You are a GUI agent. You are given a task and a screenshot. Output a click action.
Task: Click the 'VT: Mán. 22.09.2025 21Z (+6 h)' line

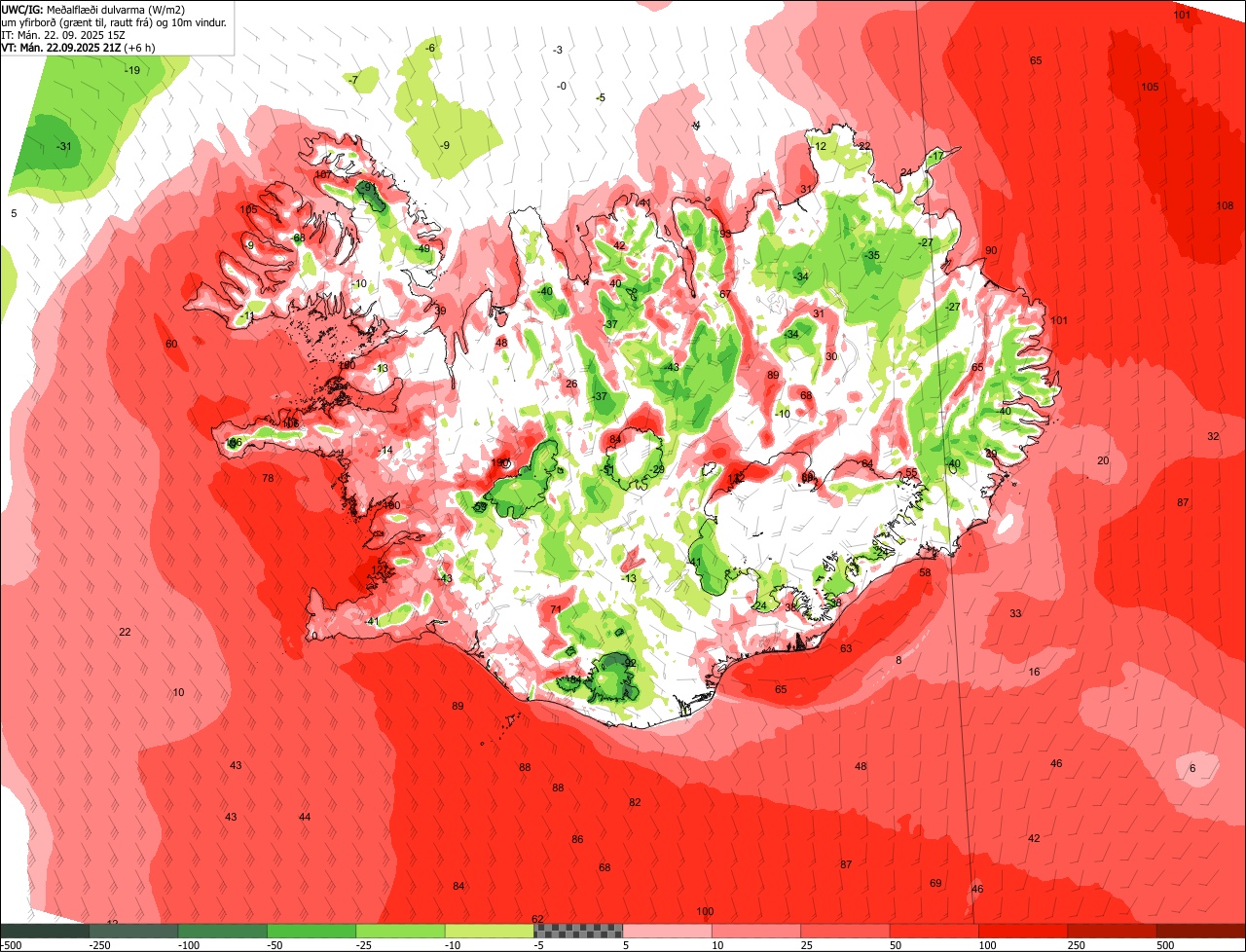pyautogui.click(x=77, y=47)
